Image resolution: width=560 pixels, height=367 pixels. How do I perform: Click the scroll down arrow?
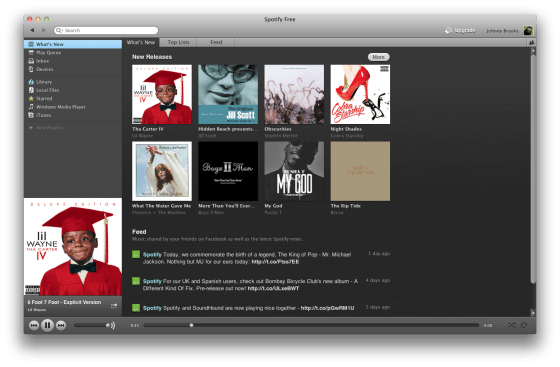point(533,313)
